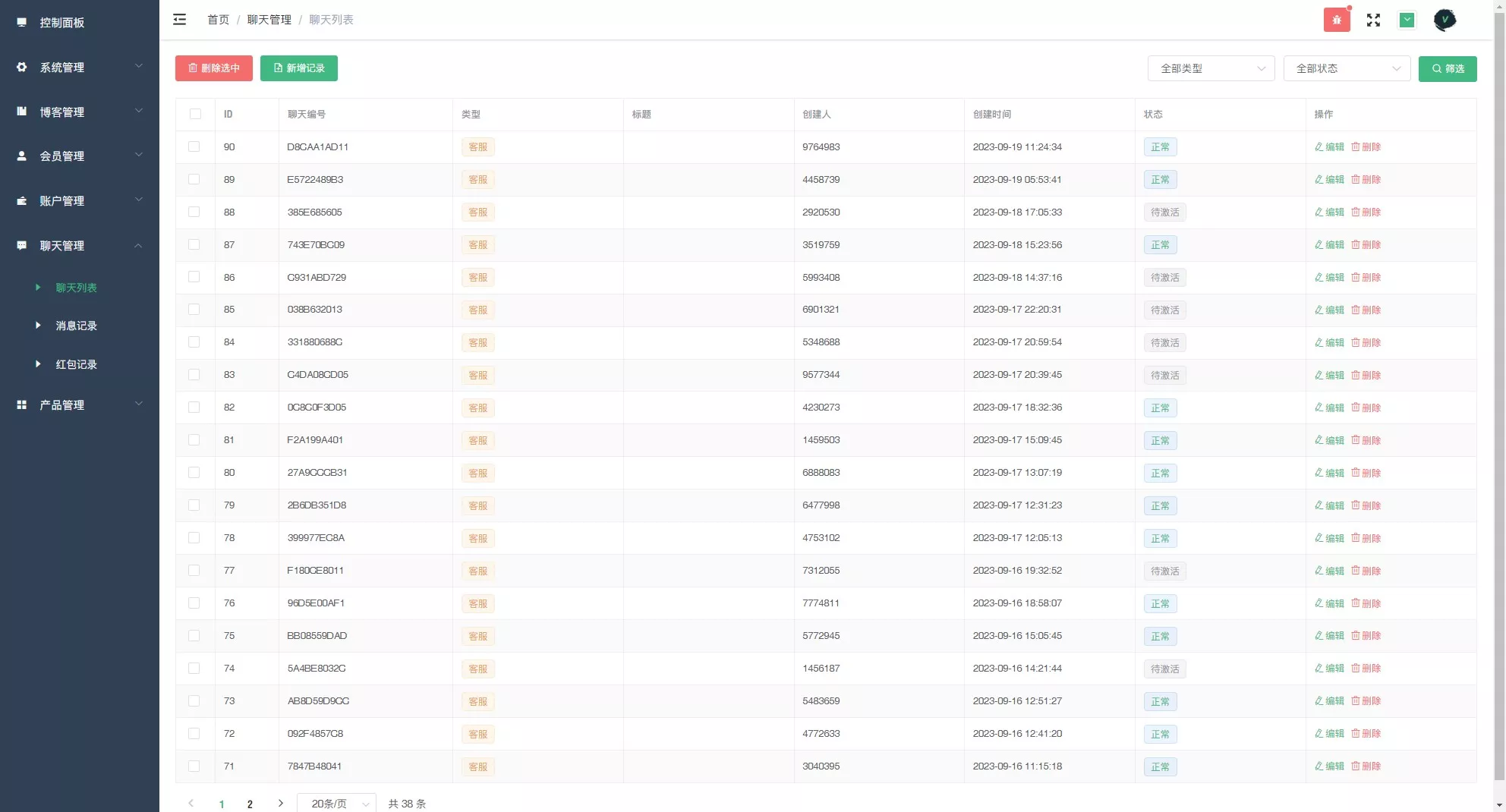Click the page vertical scrollbar
This screenshot has width=1506, height=812.
1498,379
